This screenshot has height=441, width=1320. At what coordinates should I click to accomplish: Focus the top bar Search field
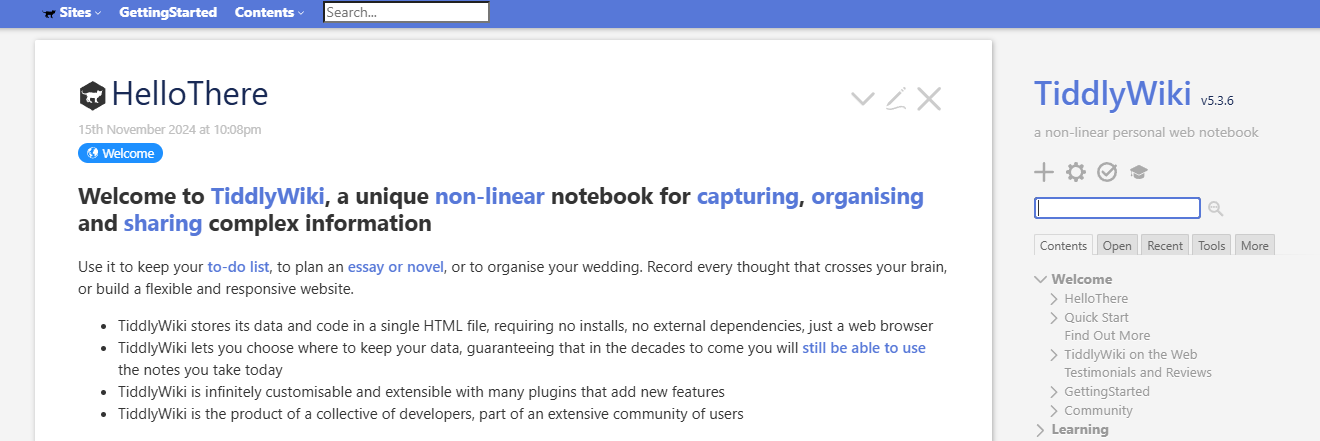(x=406, y=13)
